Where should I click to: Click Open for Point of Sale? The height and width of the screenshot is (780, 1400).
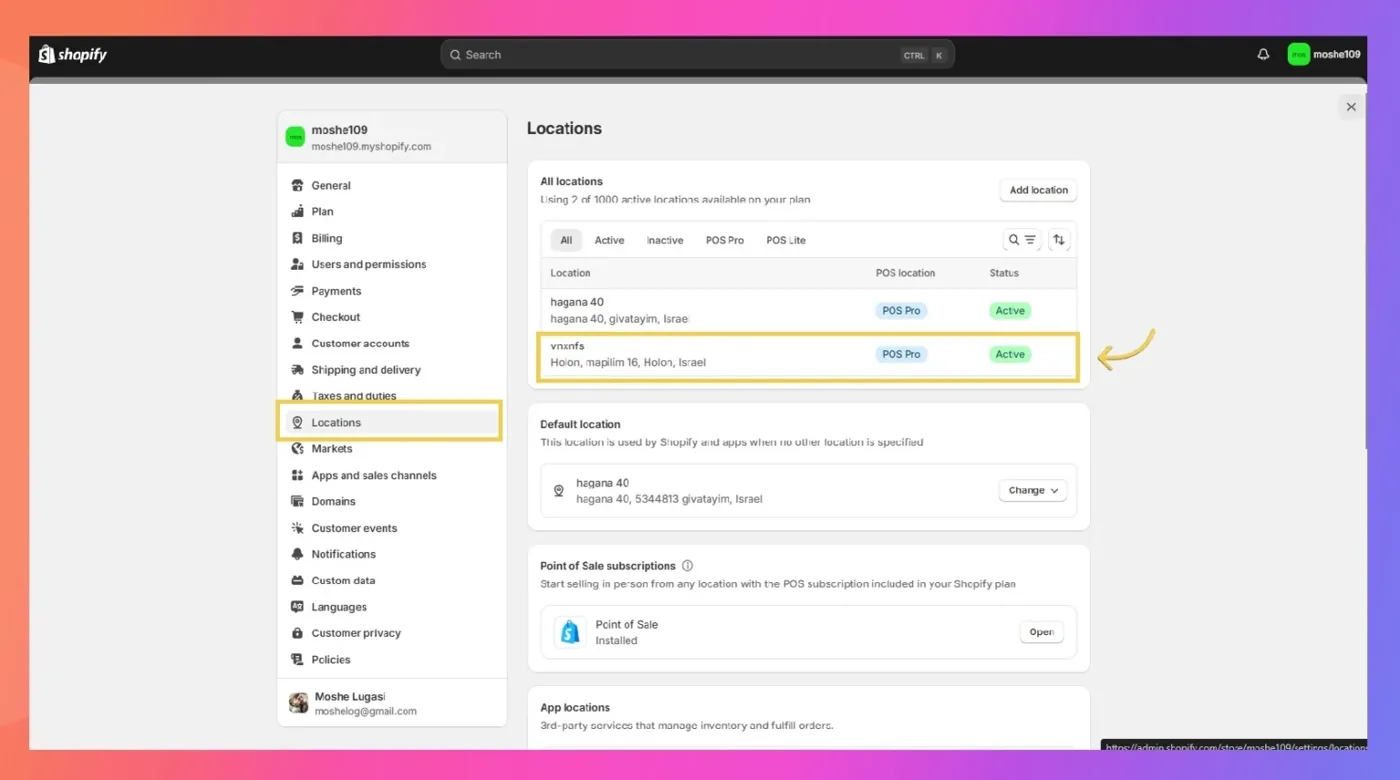pos(1042,632)
